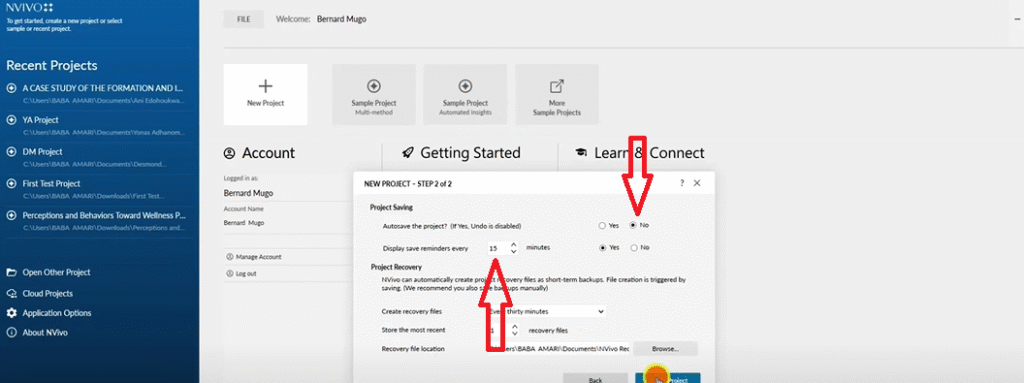The image size is (1024, 383).
Task: Decrease number of stored recovery files
Action: tap(515, 334)
